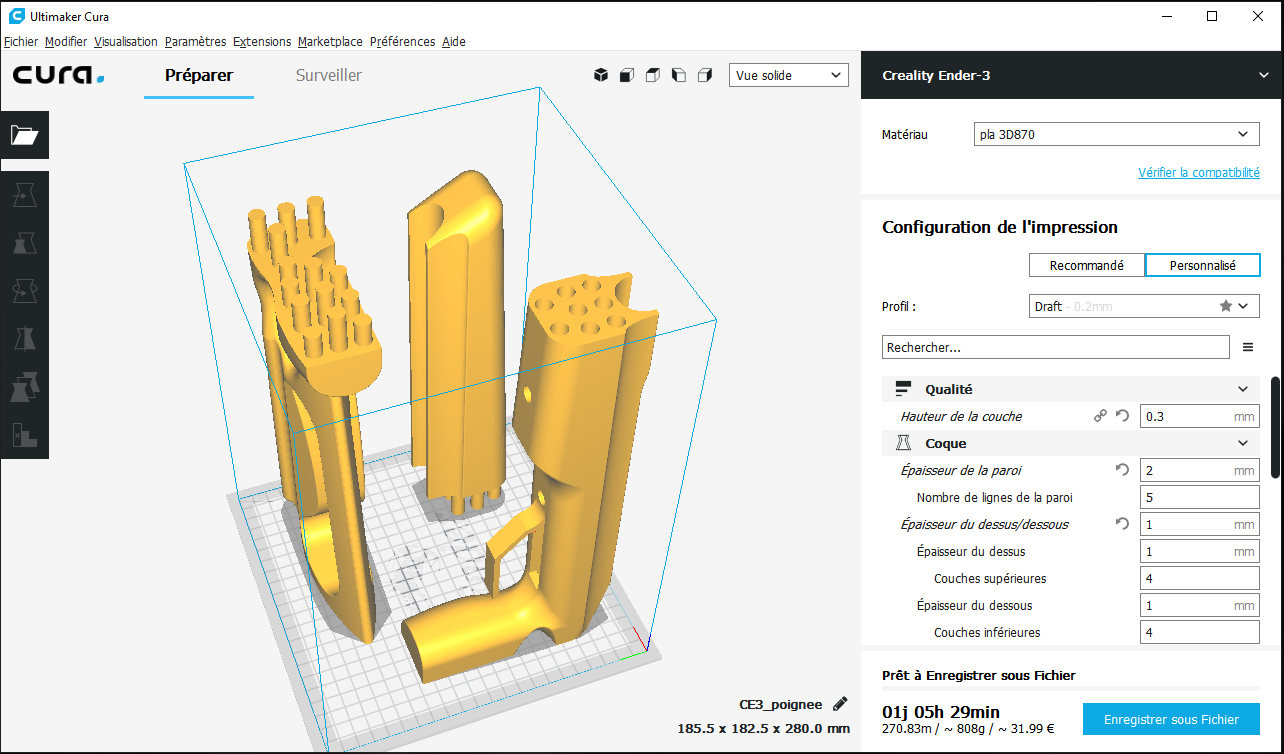Click the open file folder icon
This screenshot has width=1284, height=754.
(24, 135)
